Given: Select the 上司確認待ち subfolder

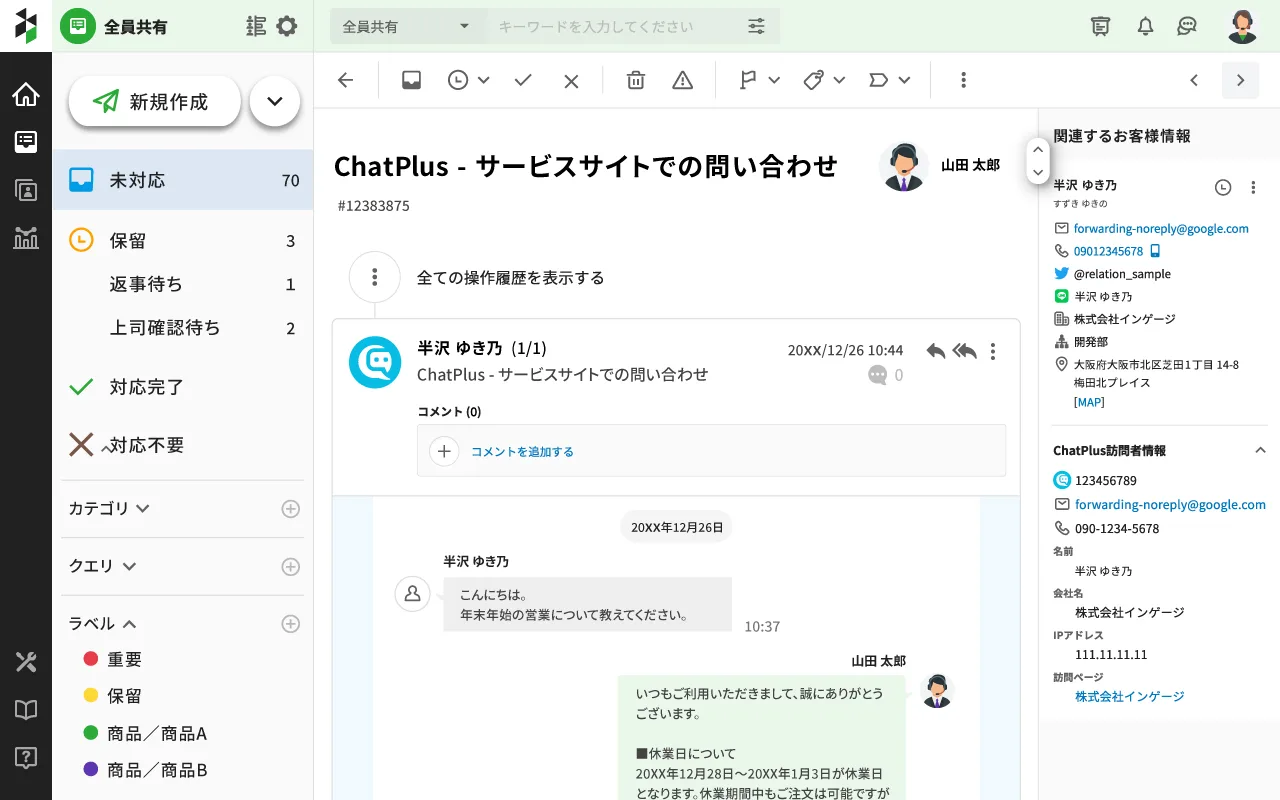Looking at the screenshot, I should pos(183,327).
